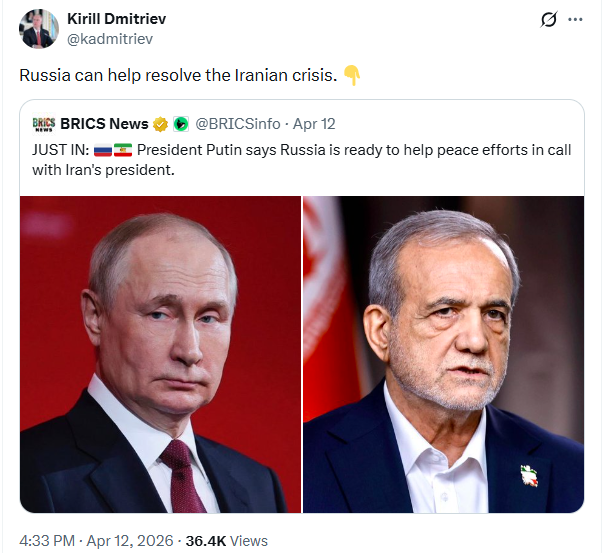Open the @BRICSinfo handle

click(x=236, y=124)
